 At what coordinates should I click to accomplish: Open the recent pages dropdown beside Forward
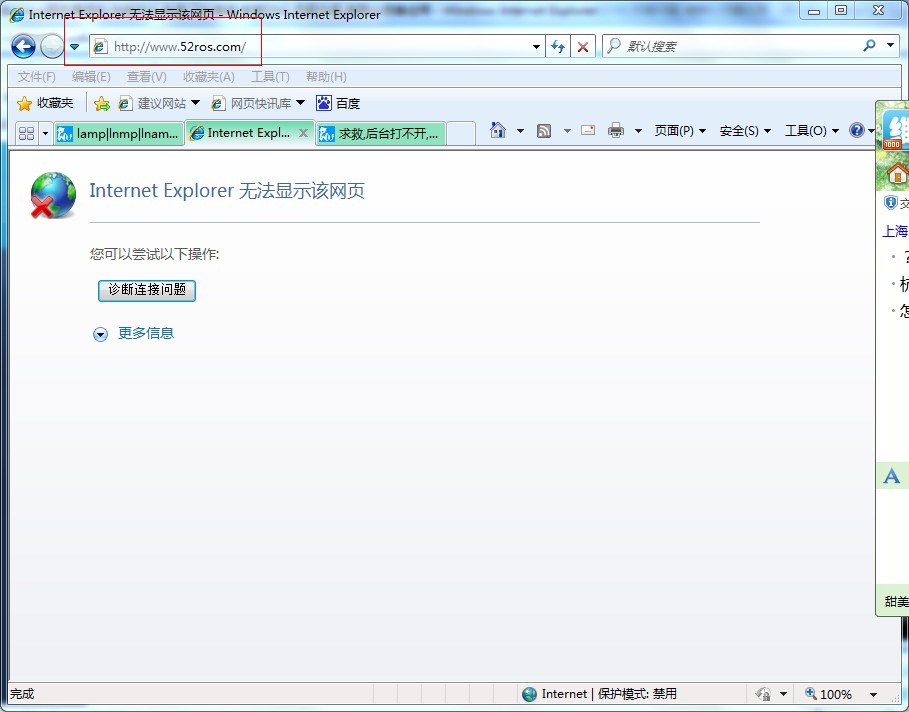pyautogui.click(x=74, y=47)
